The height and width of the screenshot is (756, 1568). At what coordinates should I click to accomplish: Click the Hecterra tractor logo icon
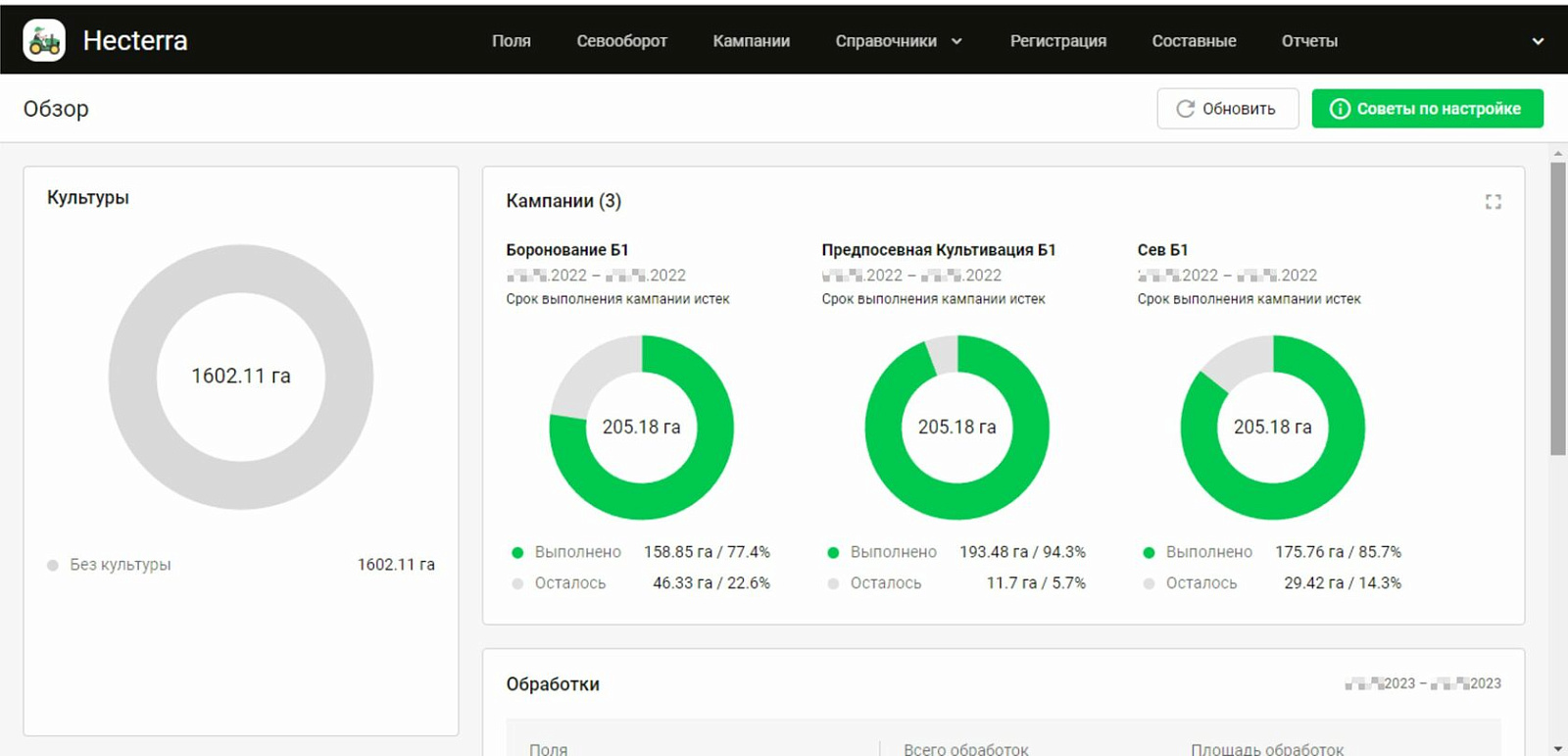coord(44,40)
